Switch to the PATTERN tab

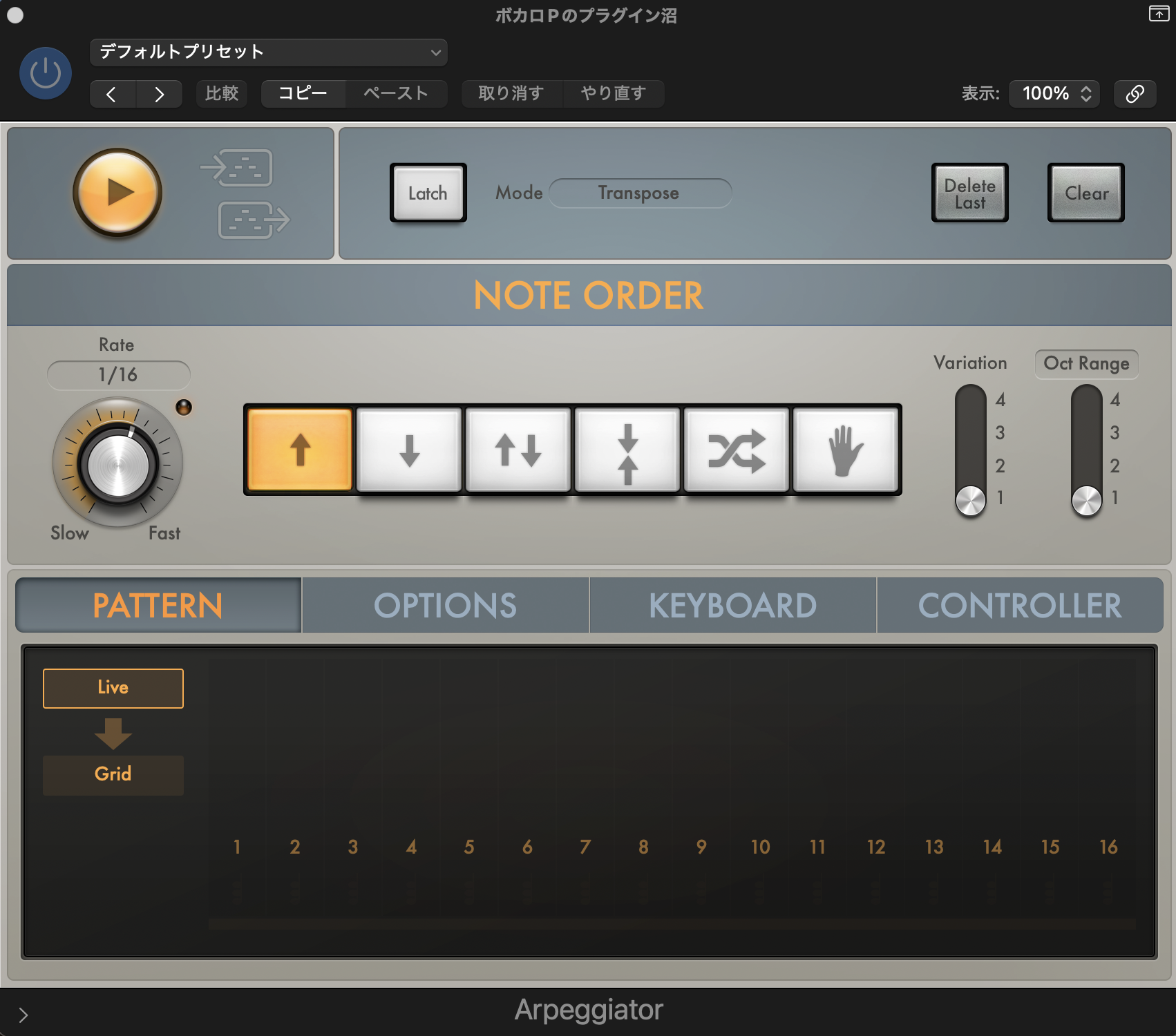coord(158,606)
